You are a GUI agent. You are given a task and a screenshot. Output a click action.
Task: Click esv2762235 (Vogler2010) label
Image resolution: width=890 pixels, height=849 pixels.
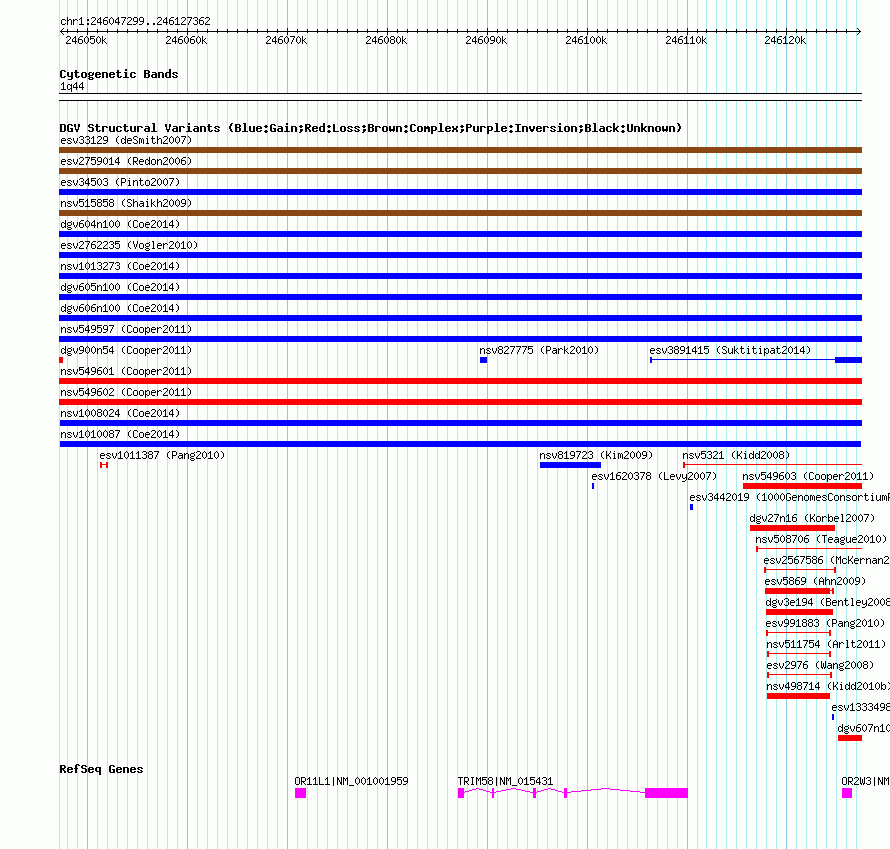(129, 245)
